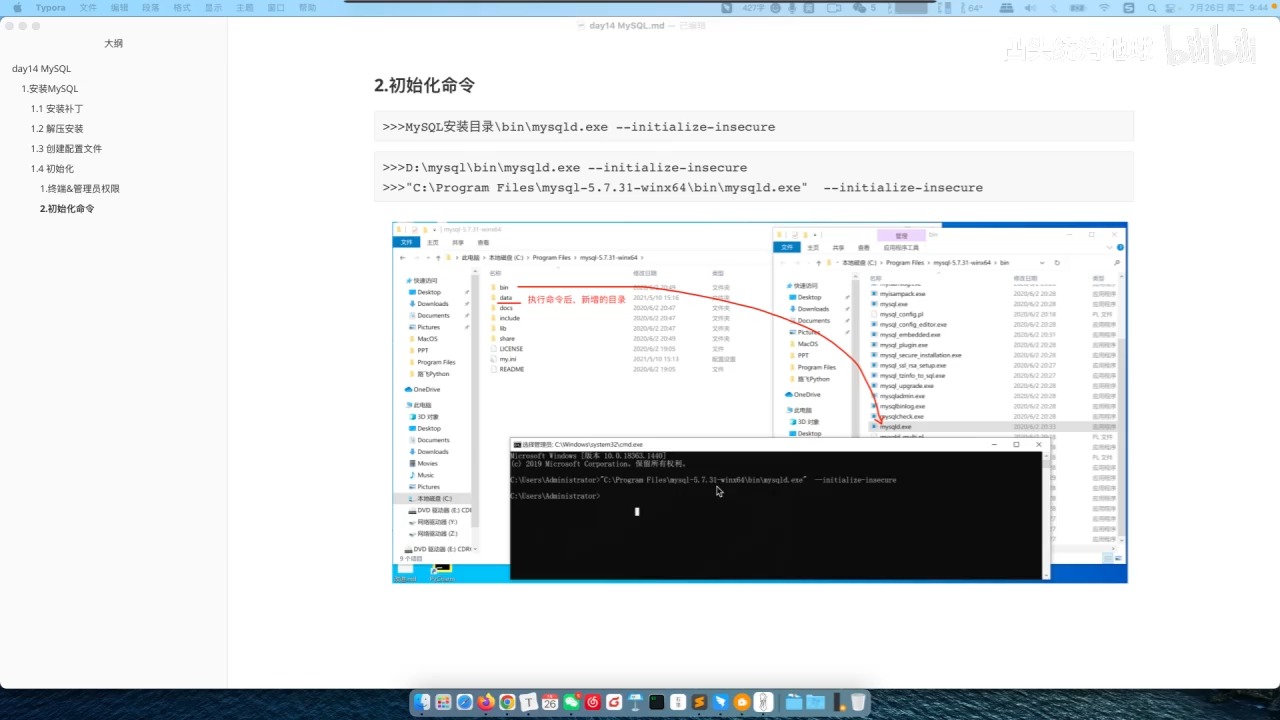Image resolution: width=1280 pixels, height=720 pixels.
Task: Go to 1.终端&管理员权限 in the outline
Action: point(80,189)
